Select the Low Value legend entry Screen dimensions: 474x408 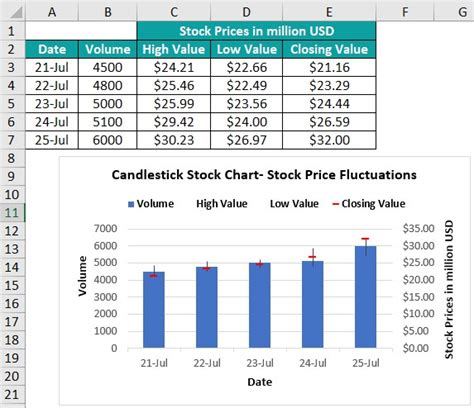coord(294,204)
